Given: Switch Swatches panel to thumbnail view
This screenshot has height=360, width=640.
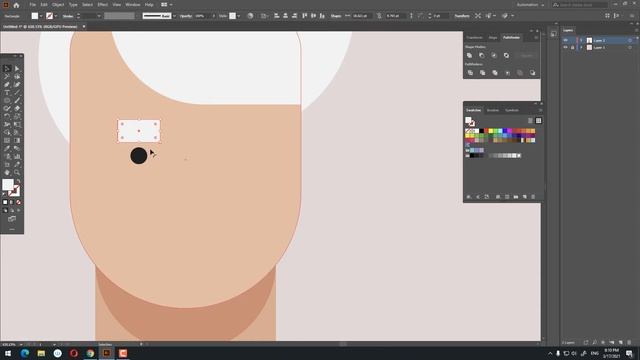Looking at the screenshot, I should (x=538, y=121).
